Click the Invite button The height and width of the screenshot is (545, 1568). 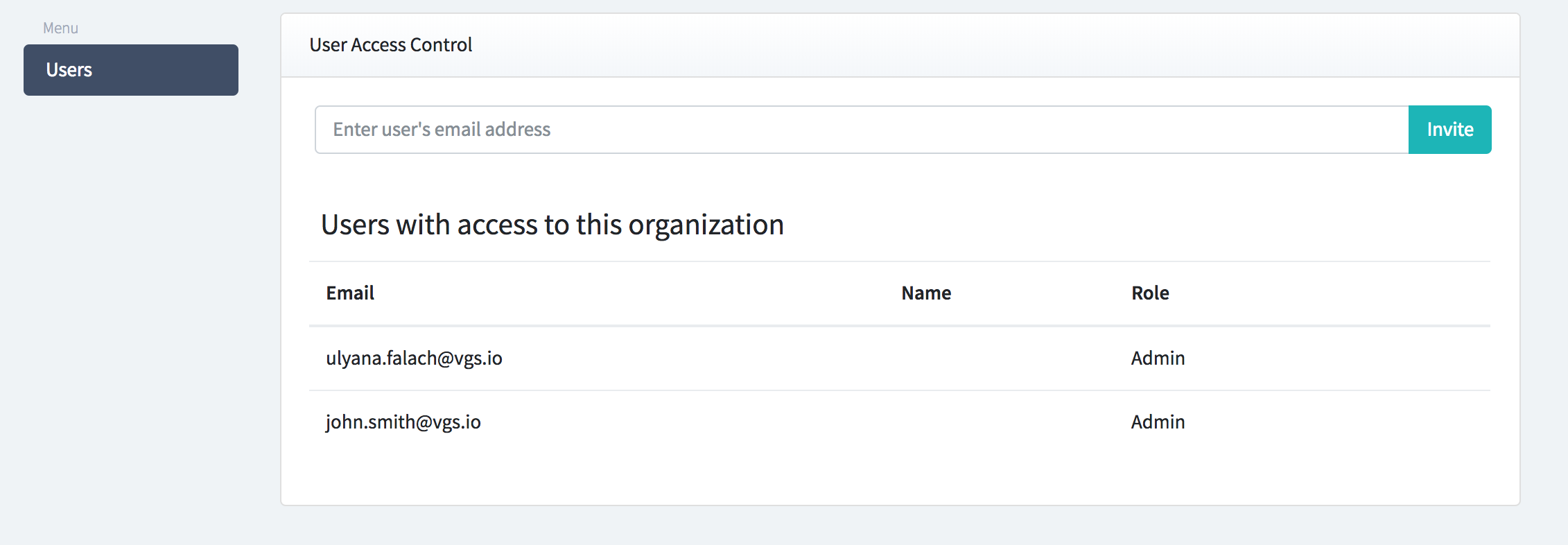coord(1449,130)
